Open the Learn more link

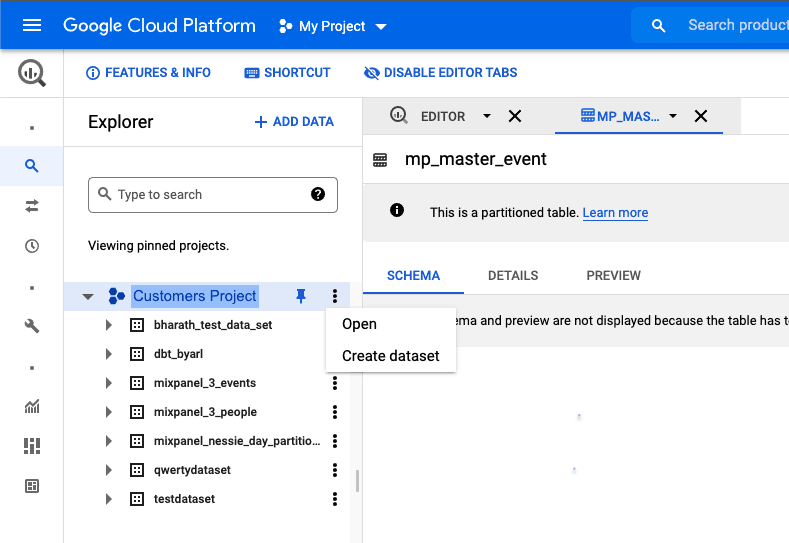tap(615, 213)
